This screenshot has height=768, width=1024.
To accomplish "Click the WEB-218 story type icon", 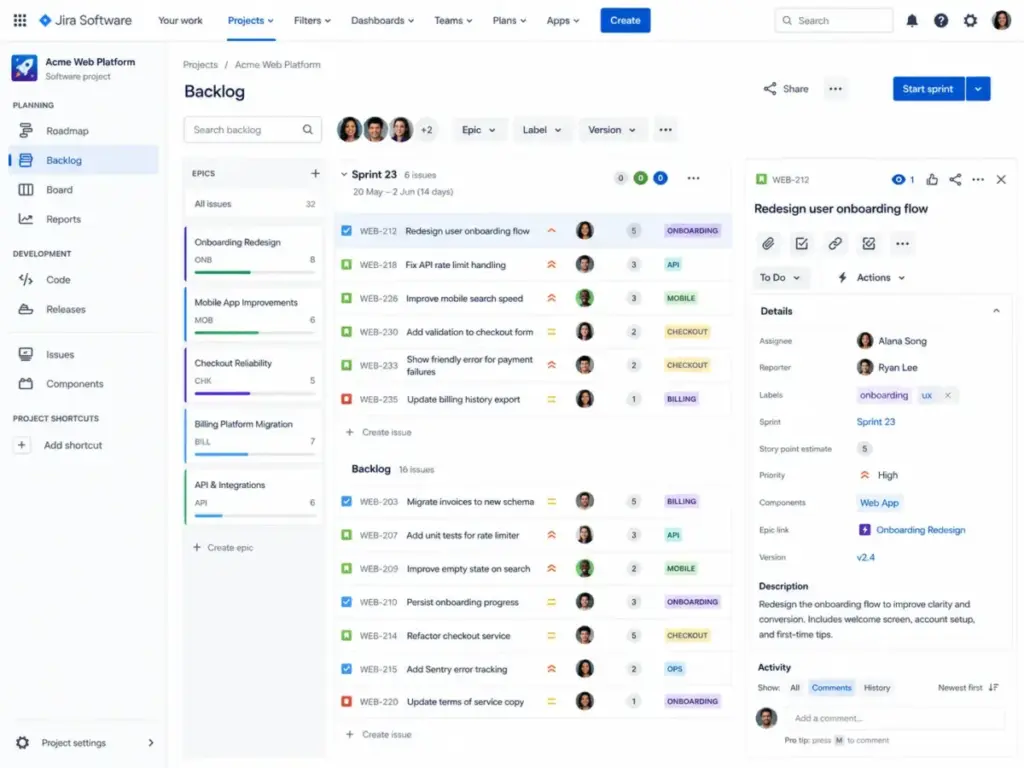I will [x=346, y=264].
